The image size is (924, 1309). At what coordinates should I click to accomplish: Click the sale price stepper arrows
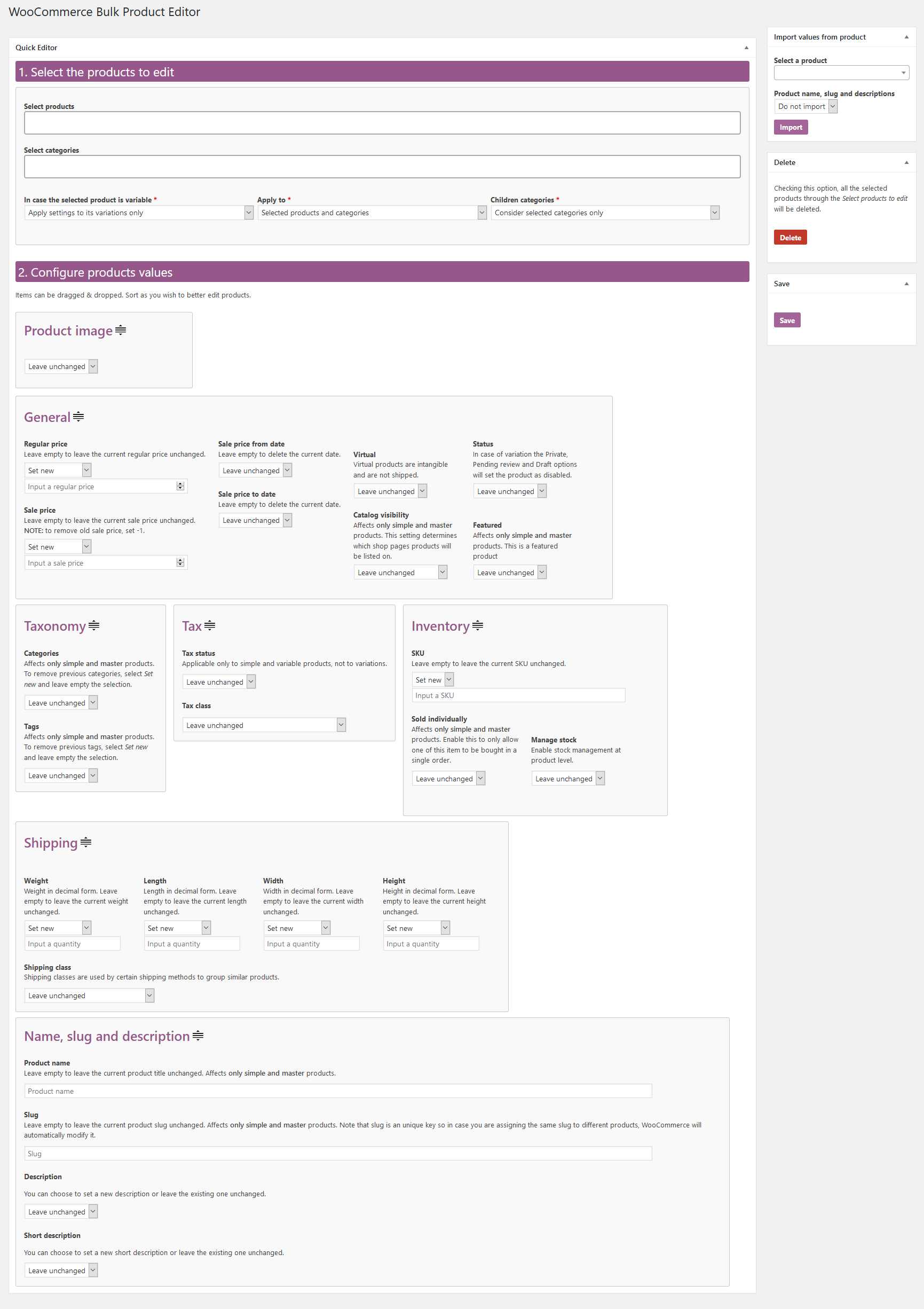(x=180, y=563)
